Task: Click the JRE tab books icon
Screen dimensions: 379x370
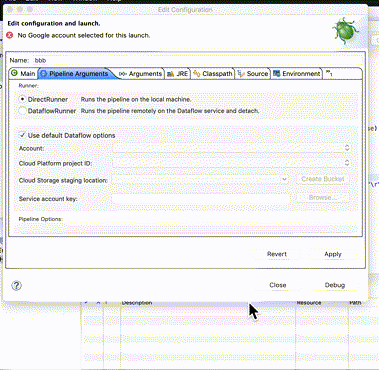Action: [x=170, y=74]
